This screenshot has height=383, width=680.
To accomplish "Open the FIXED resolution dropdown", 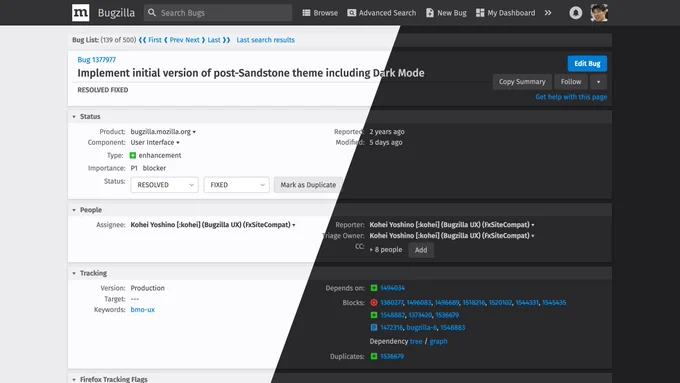I will [x=236, y=185].
